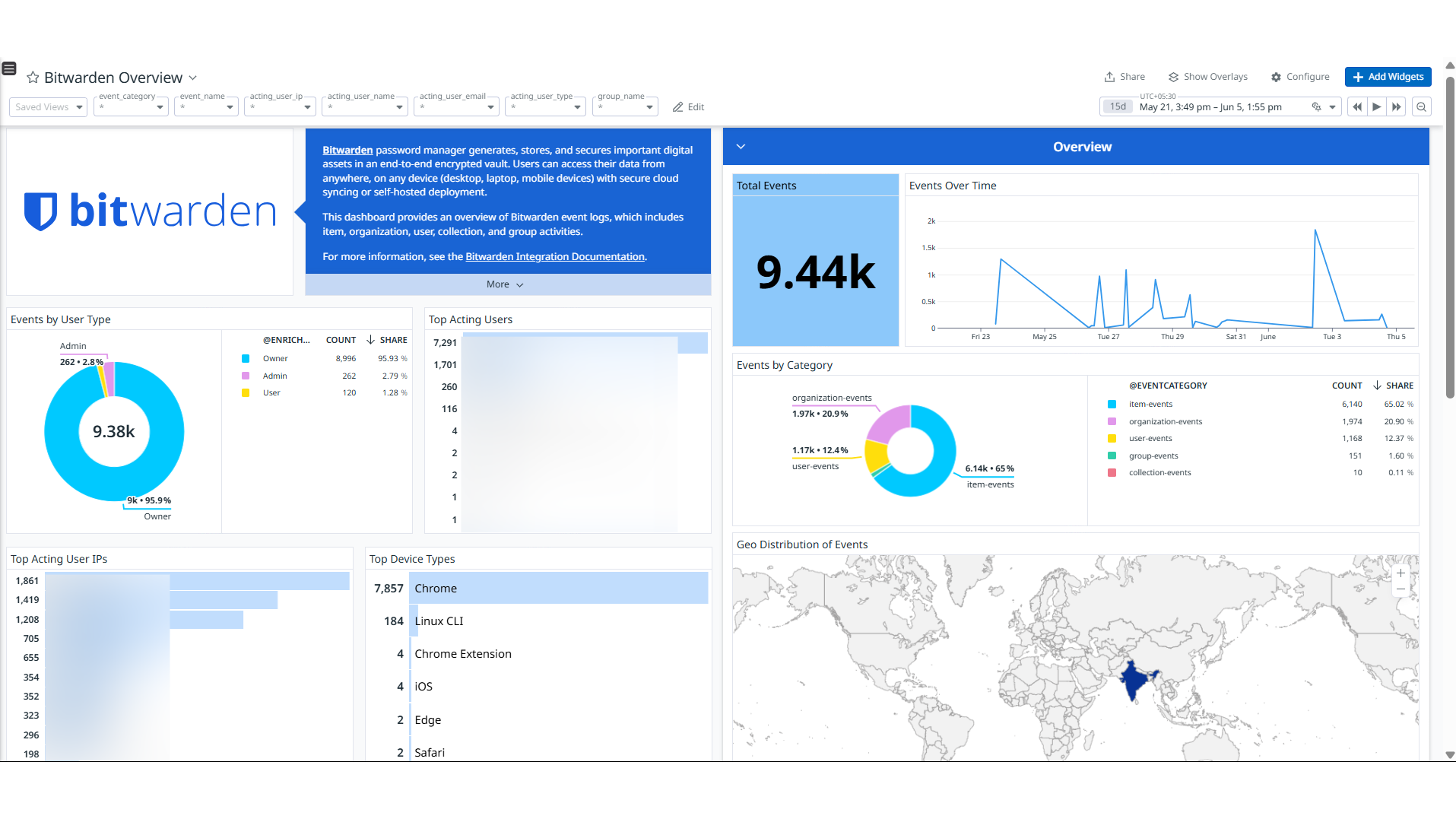Open the Bitwarden Integration Documentation link
Screen dimensions: 1456x819
(x=555, y=257)
